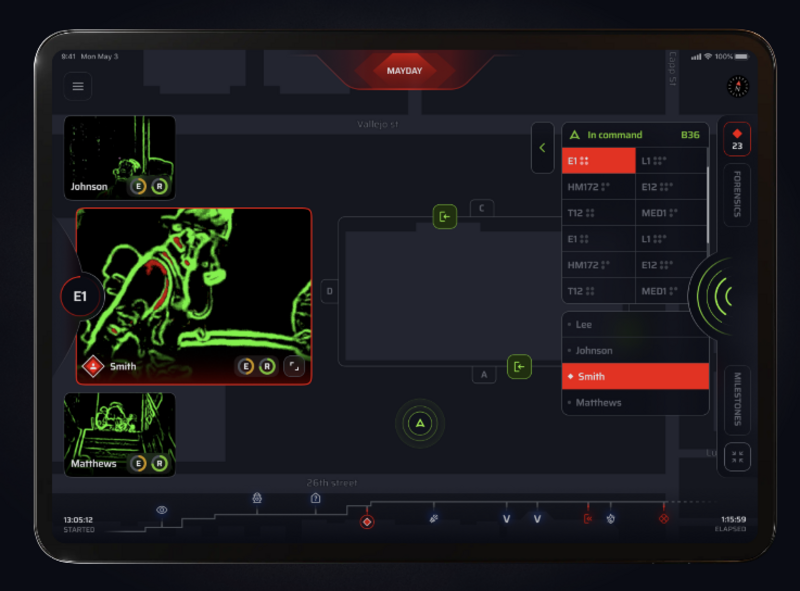Click the compass icon
This screenshot has height=591, width=800.
click(x=738, y=87)
